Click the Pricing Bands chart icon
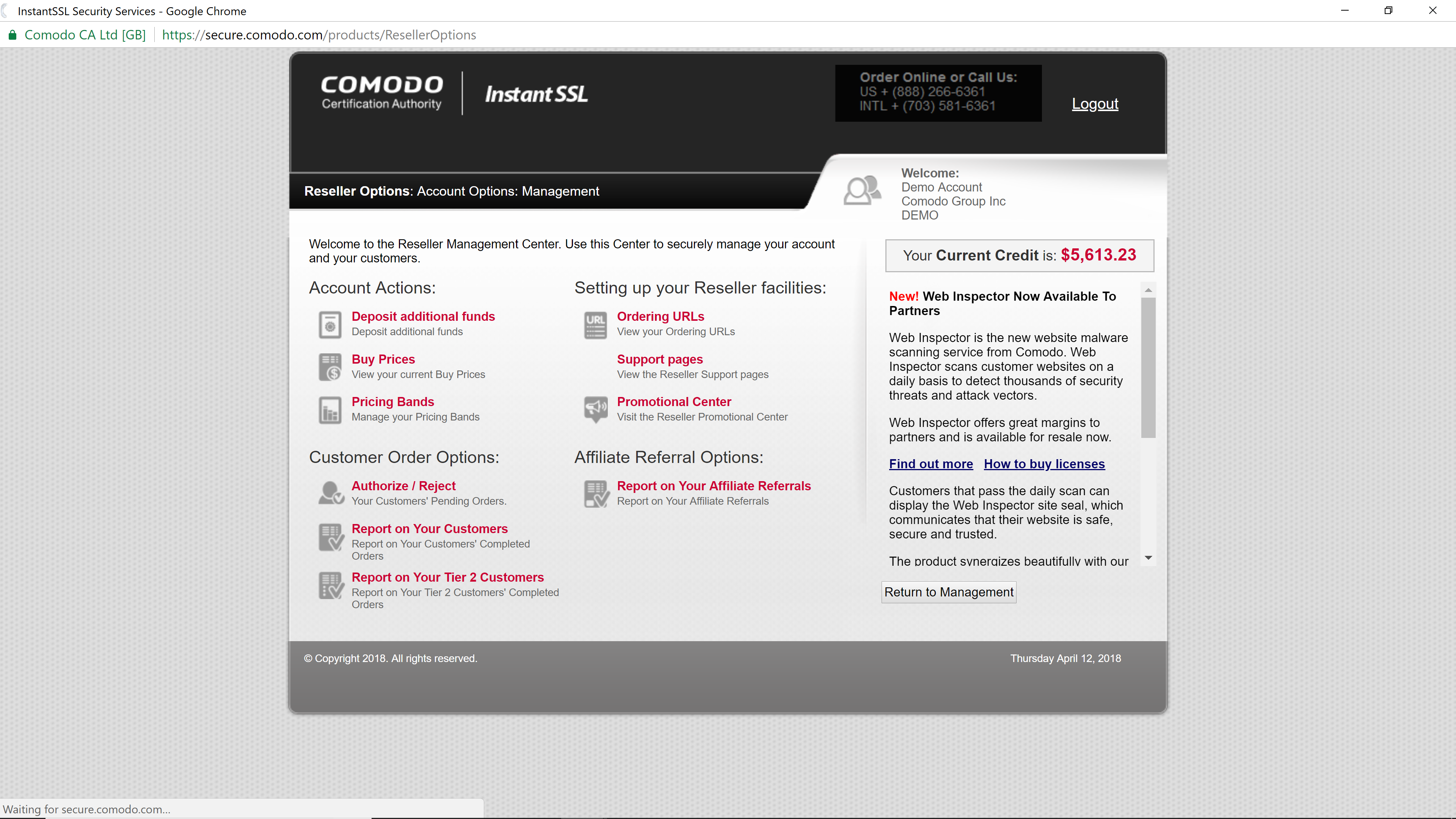This screenshot has width=1456, height=819. click(x=330, y=410)
